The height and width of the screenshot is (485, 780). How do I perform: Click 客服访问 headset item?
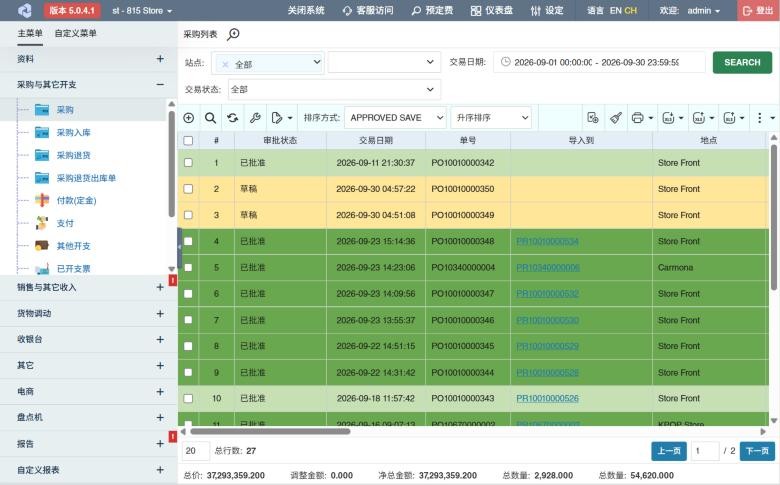[x=368, y=10]
